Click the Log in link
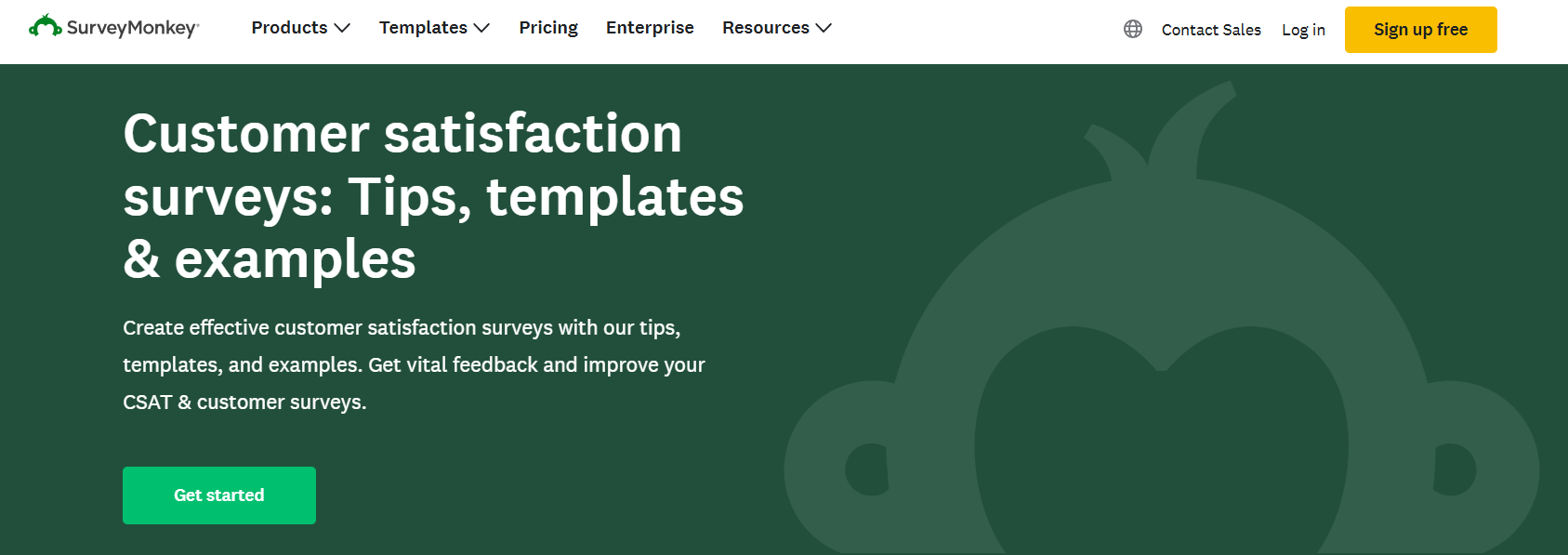 click(1303, 30)
